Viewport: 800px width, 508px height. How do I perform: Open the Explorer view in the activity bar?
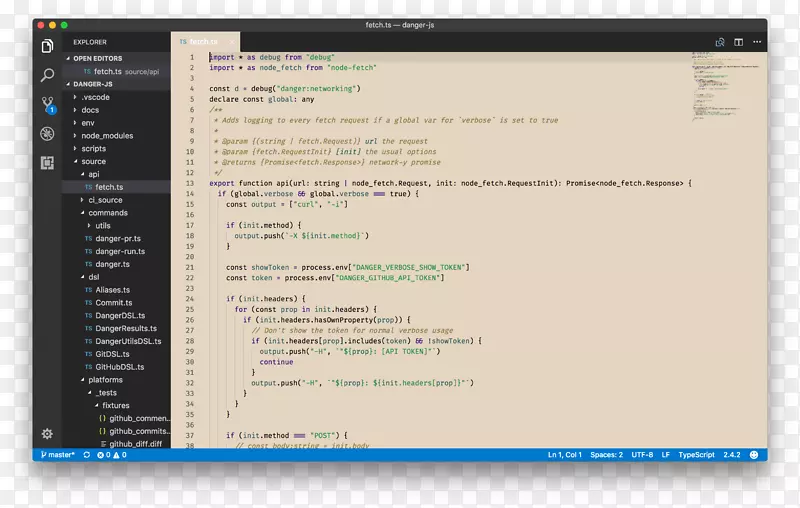47,46
